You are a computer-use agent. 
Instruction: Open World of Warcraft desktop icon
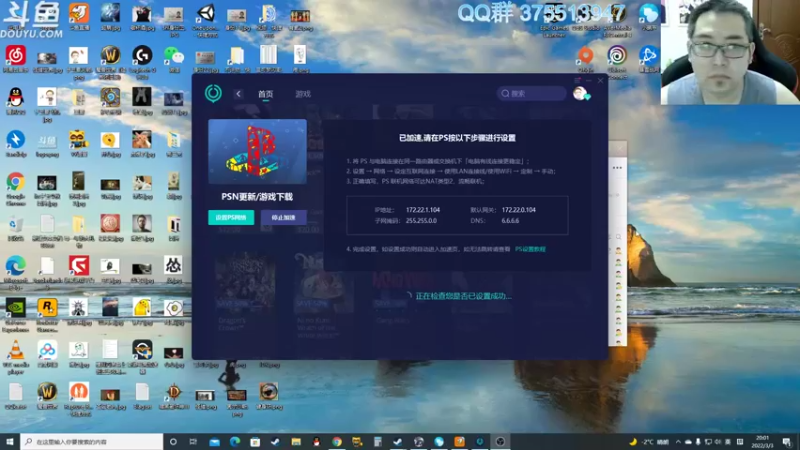pyautogui.click(x=110, y=54)
